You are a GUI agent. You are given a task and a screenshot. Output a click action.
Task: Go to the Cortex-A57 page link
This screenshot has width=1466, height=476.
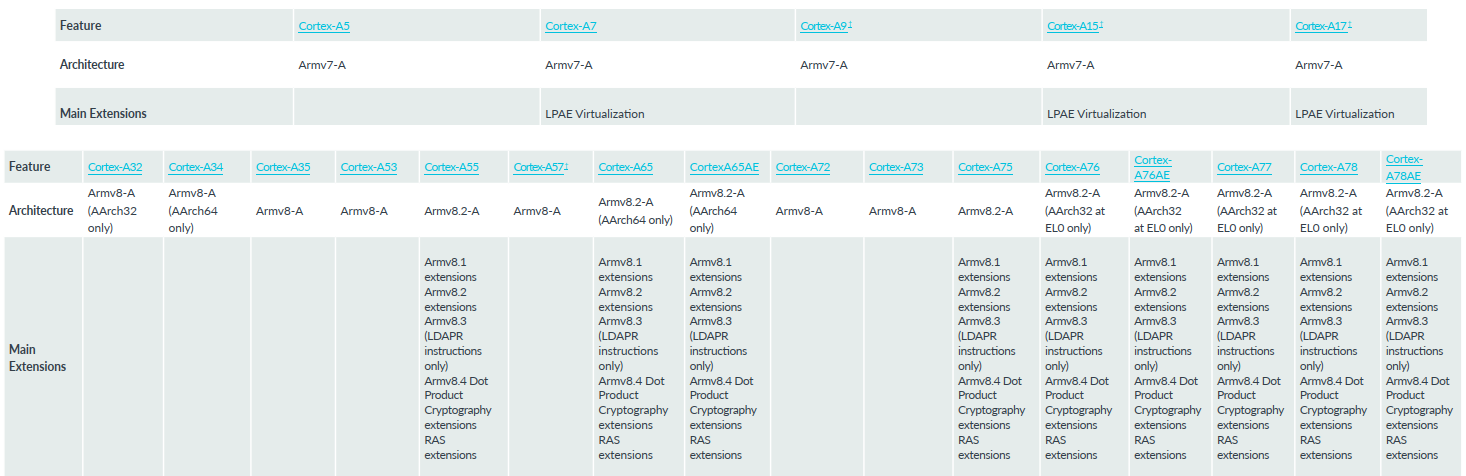pyautogui.click(x=539, y=167)
